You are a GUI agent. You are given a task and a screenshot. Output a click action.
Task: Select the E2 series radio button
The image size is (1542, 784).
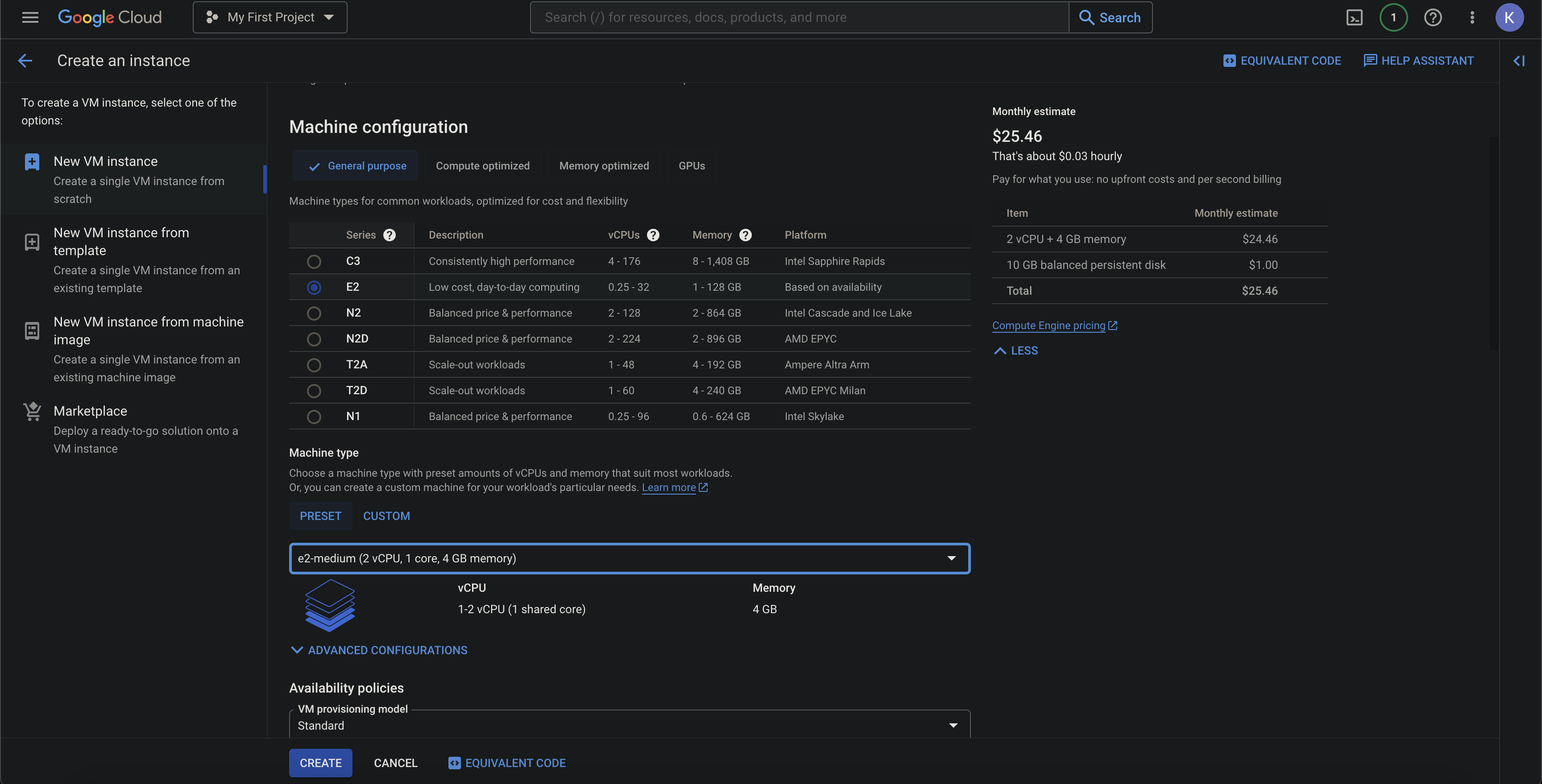(x=314, y=287)
